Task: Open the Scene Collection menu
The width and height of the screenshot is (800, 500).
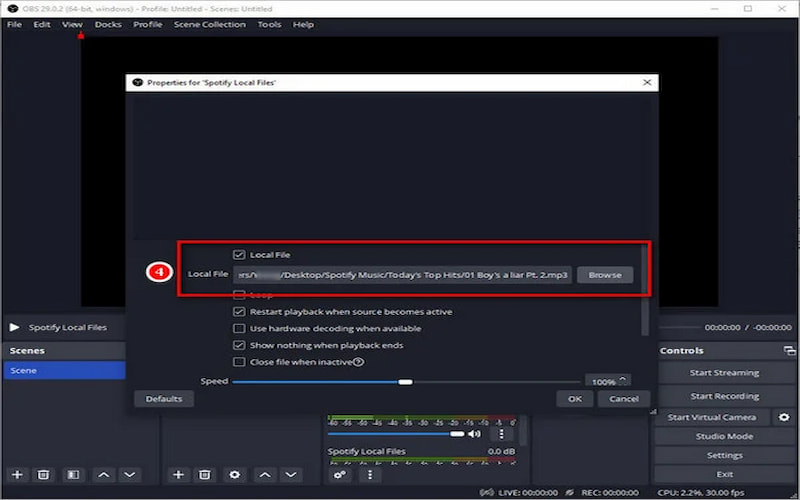Action: click(x=210, y=24)
